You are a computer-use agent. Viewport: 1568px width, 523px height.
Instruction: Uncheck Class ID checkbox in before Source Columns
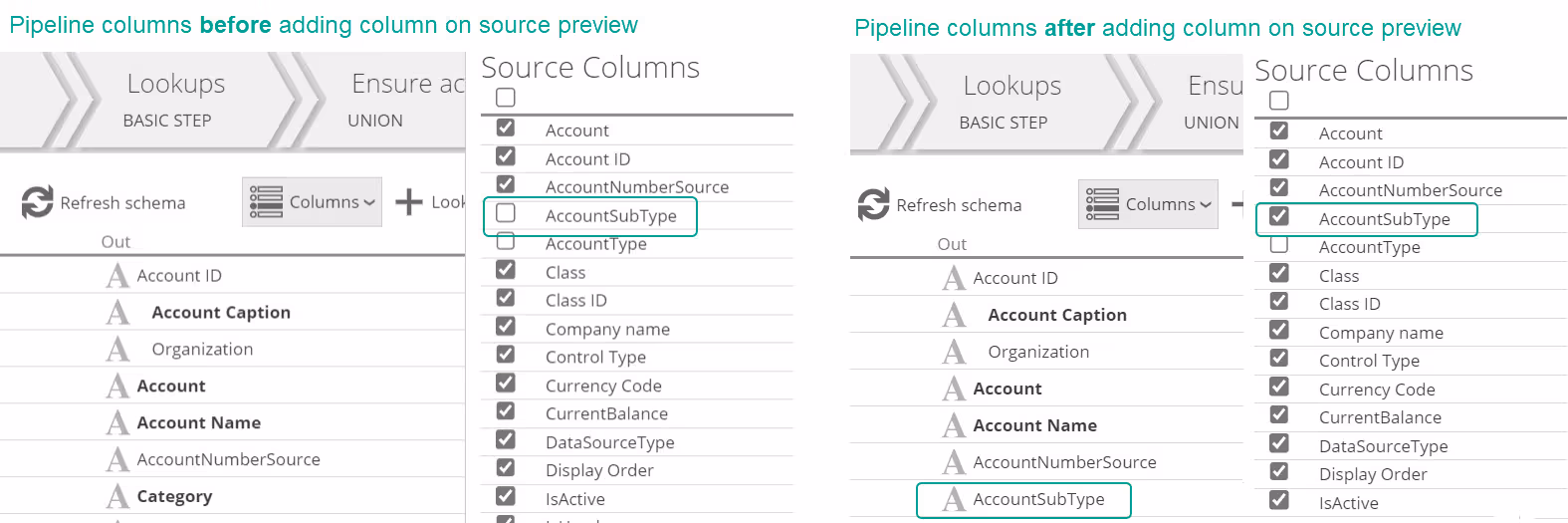(x=506, y=298)
